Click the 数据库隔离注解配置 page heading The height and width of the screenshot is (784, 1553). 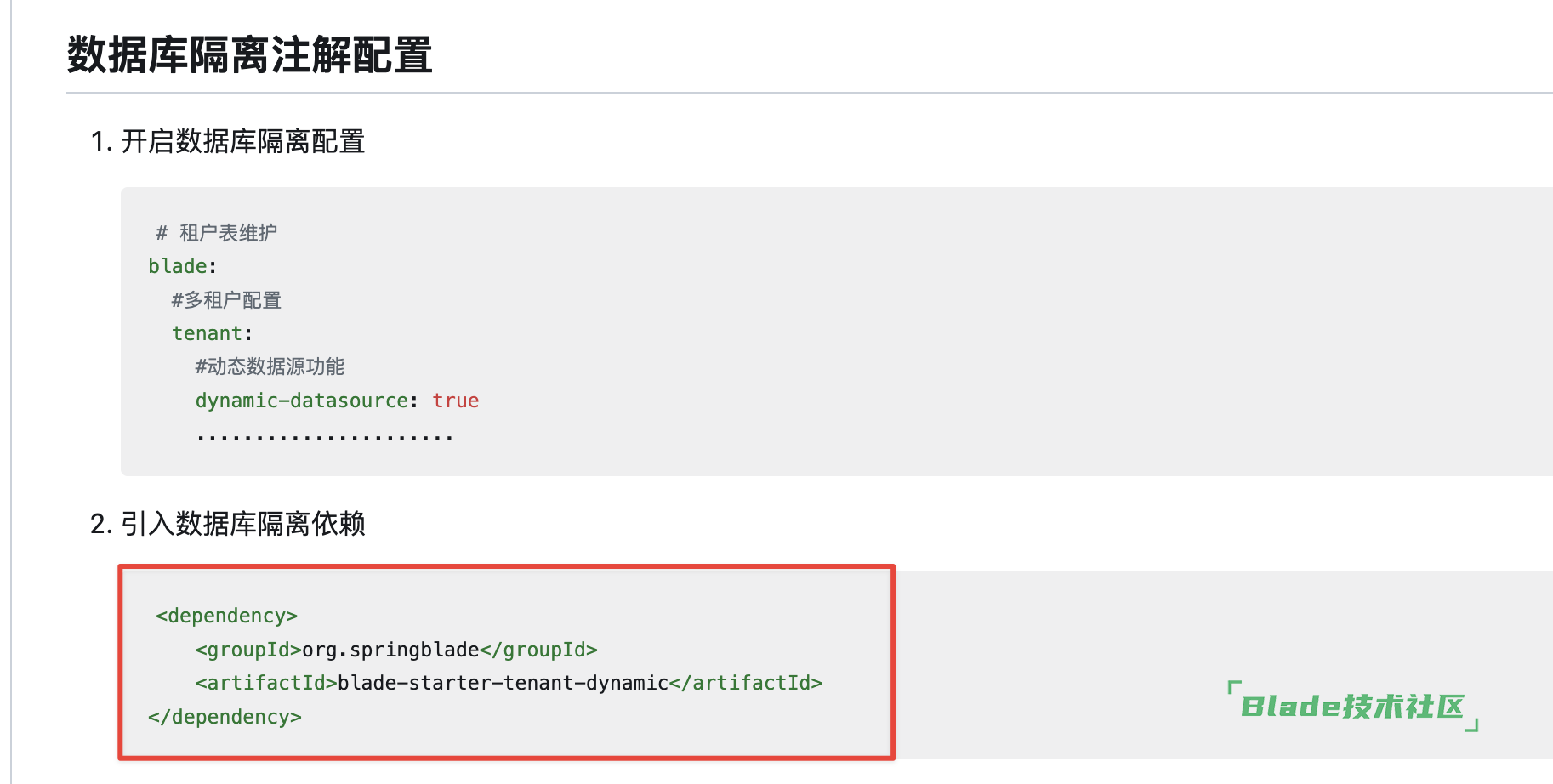249,55
